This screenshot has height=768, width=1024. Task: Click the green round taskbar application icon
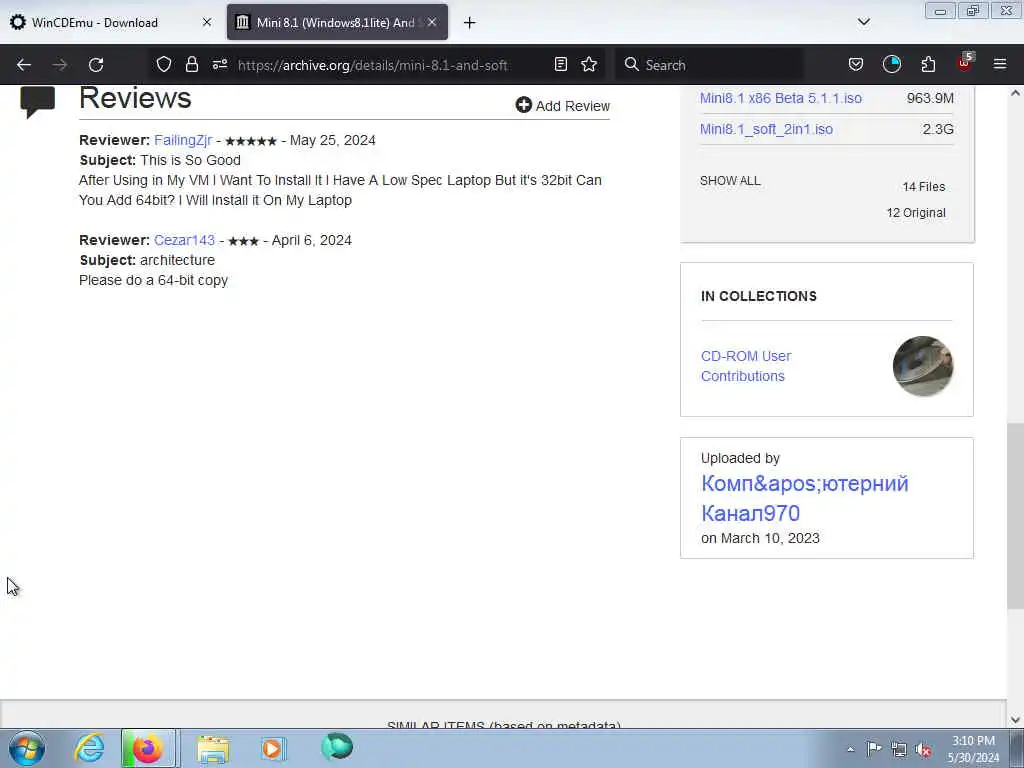[337, 747]
